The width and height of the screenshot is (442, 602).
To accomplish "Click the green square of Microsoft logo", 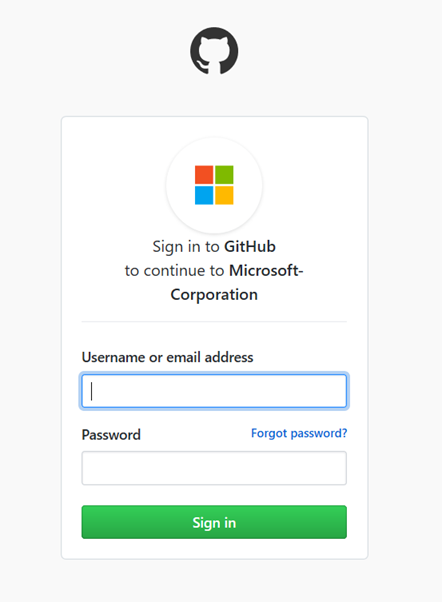I will coord(224,175).
